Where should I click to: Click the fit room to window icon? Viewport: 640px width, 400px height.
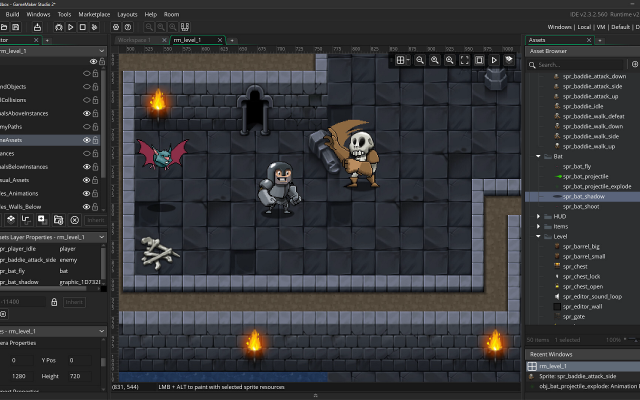464,60
